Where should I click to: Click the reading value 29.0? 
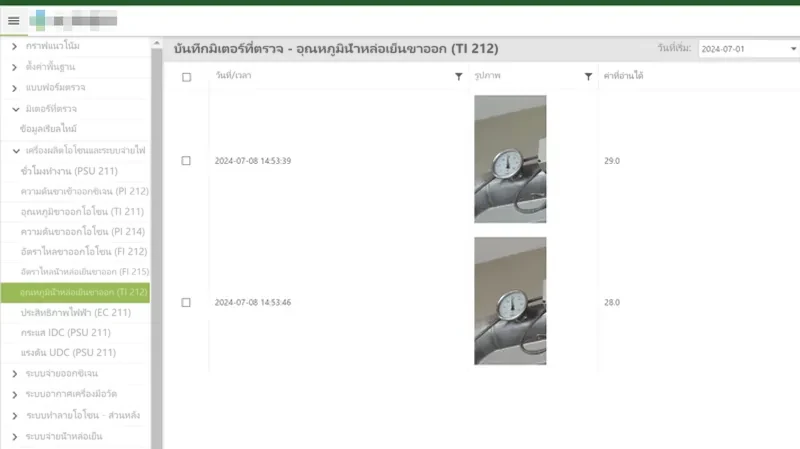[x=612, y=161]
